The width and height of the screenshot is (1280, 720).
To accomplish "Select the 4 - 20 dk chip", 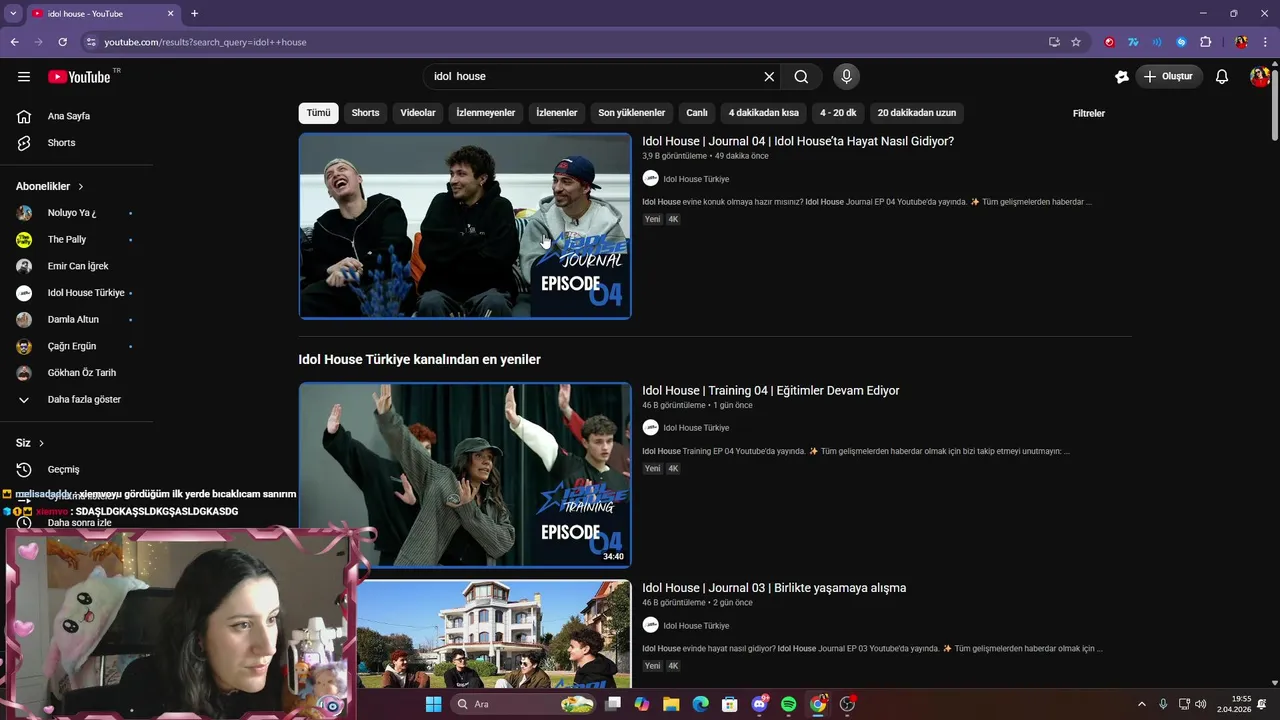I will 838,113.
